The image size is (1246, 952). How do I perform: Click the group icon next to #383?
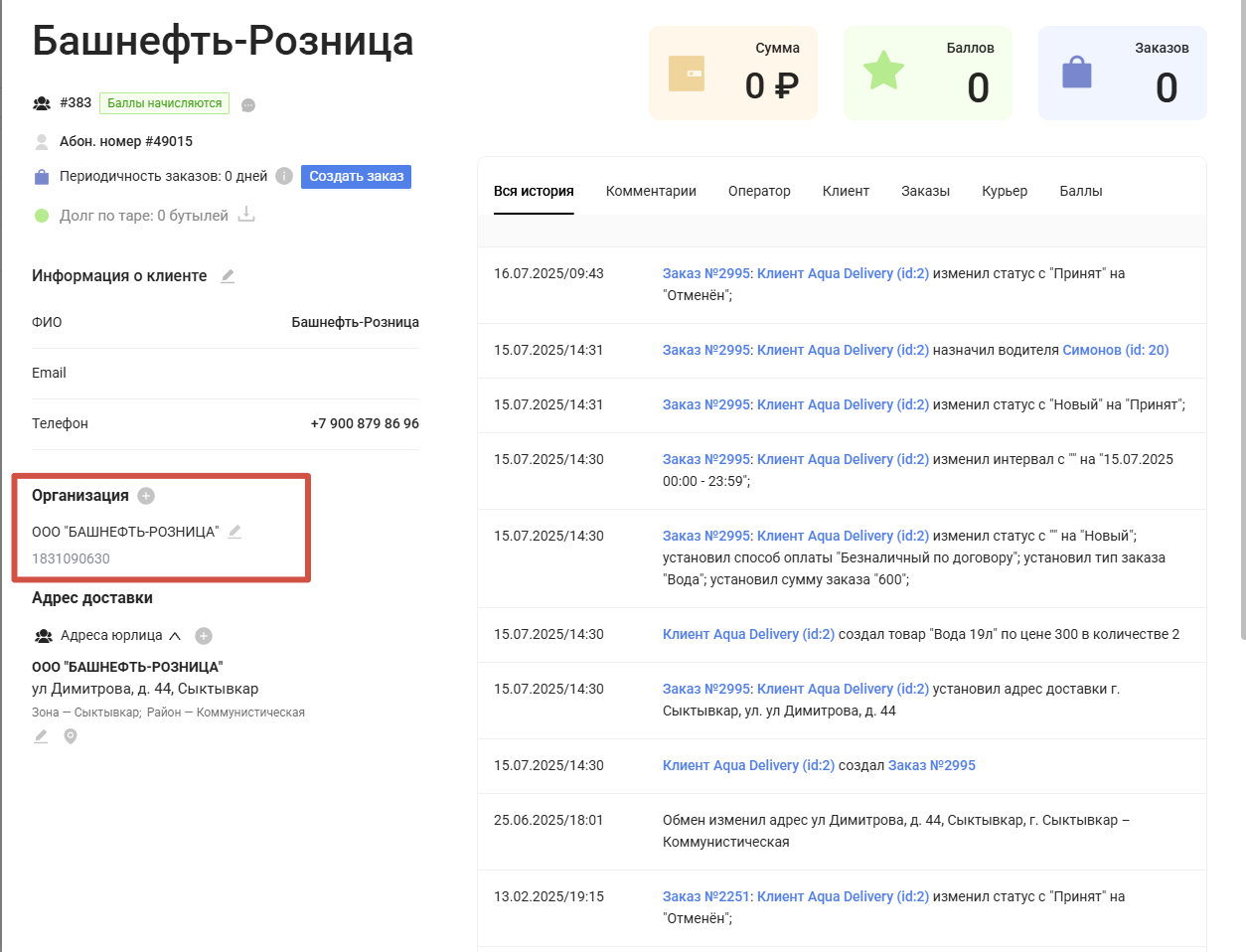(42, 103)
